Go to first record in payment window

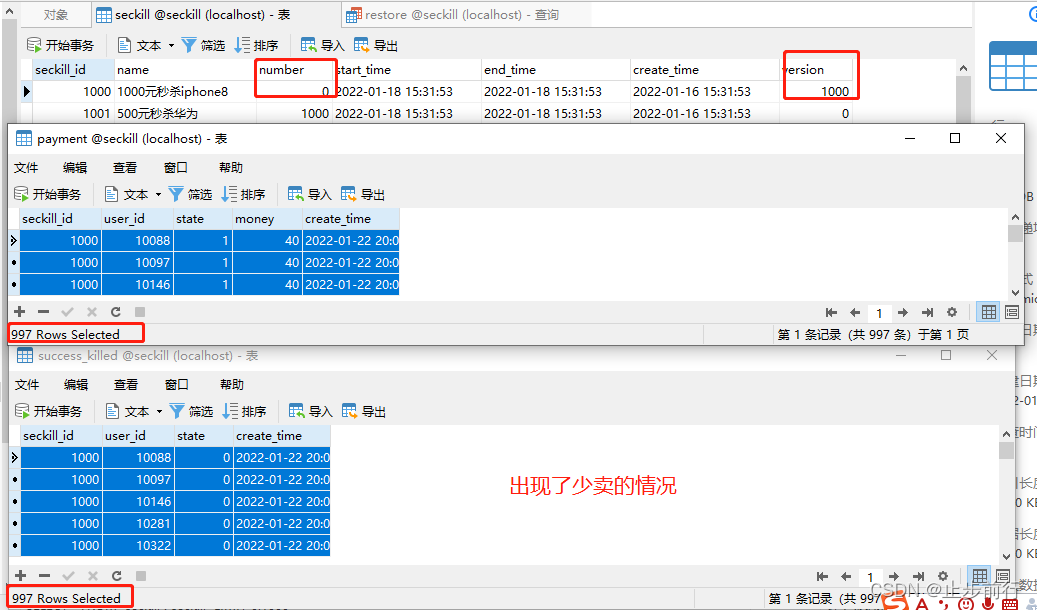(831, 312)
